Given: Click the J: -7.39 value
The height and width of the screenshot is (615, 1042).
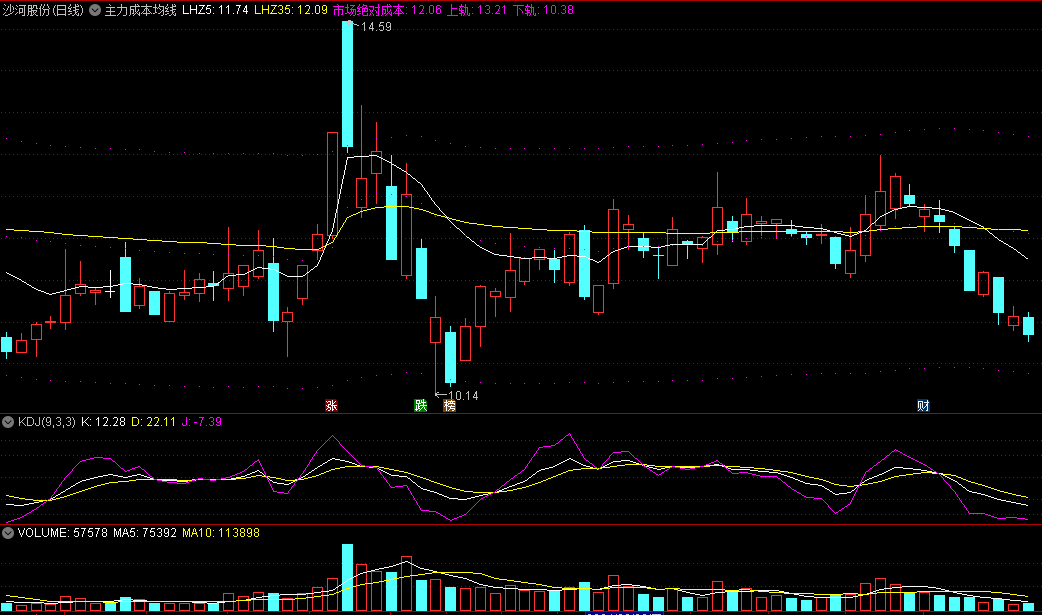Looking at the screenshot, I should (201, 422).
